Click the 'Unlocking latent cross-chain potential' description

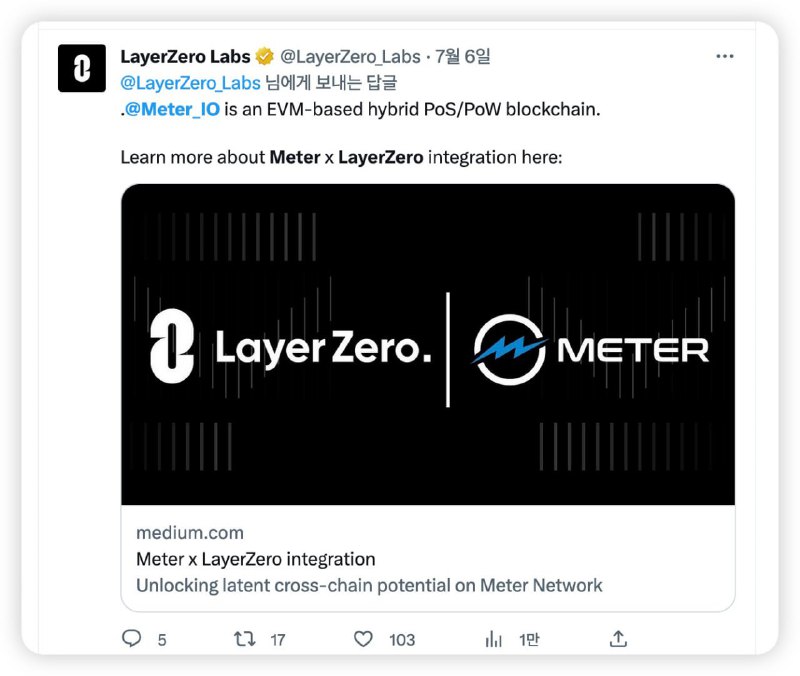pyautogui.click(x=369, y=585)
